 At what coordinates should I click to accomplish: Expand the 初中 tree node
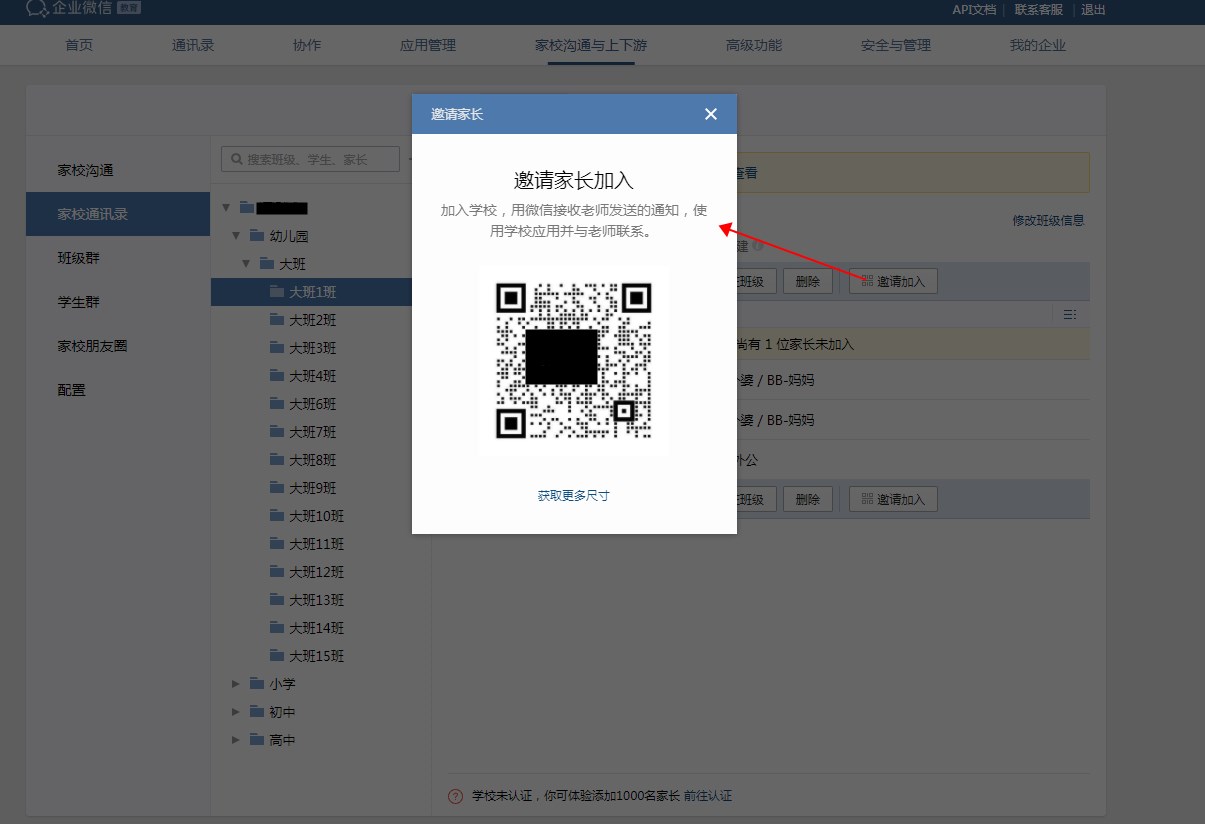pos(236,712)
